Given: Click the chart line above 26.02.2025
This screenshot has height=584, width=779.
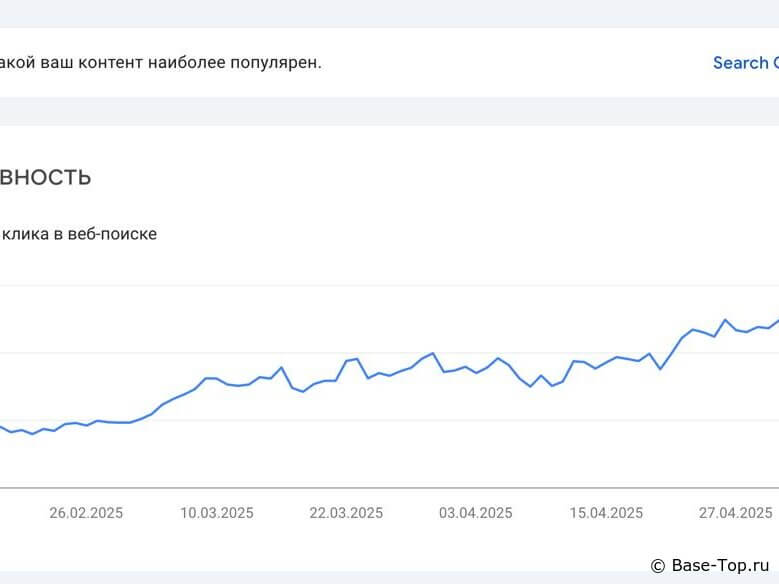Looking at the screenshot, I should coord(86,425).
